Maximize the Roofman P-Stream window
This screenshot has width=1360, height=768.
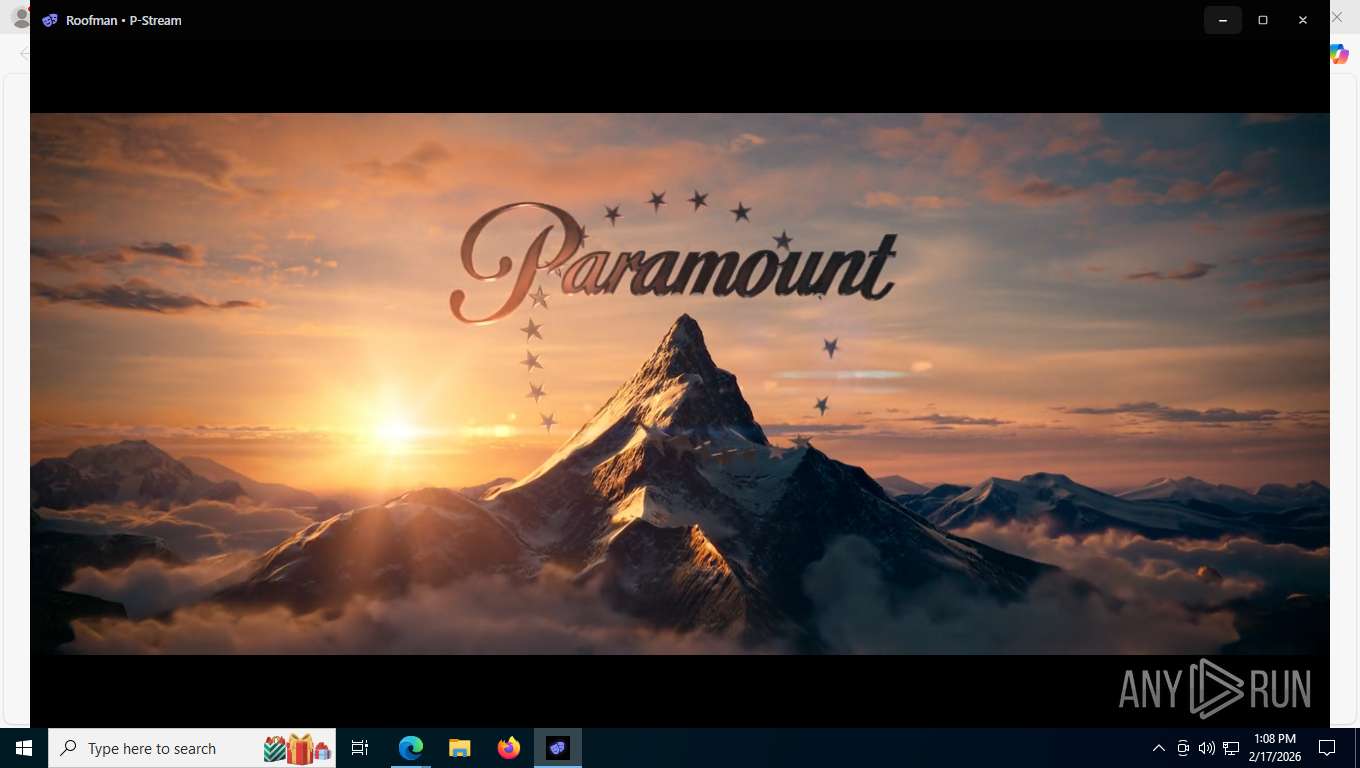[1263, 20]
